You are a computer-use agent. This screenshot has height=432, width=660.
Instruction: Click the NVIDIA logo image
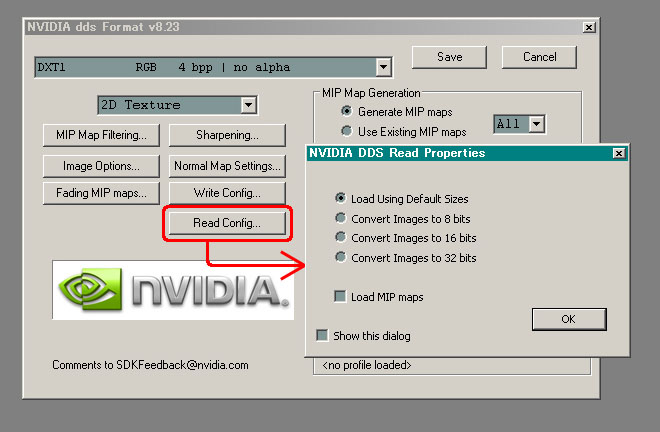pos(173,290)
